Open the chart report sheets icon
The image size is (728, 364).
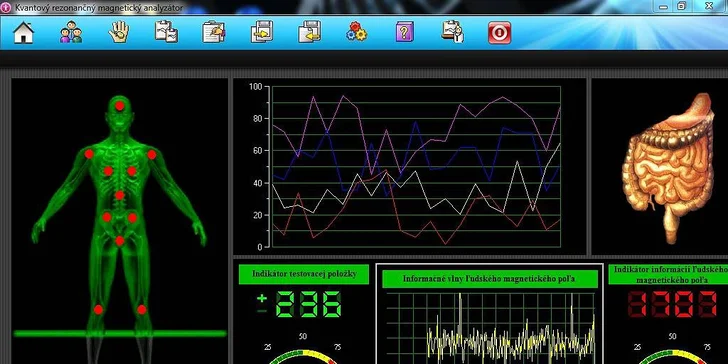pos(166,32)
